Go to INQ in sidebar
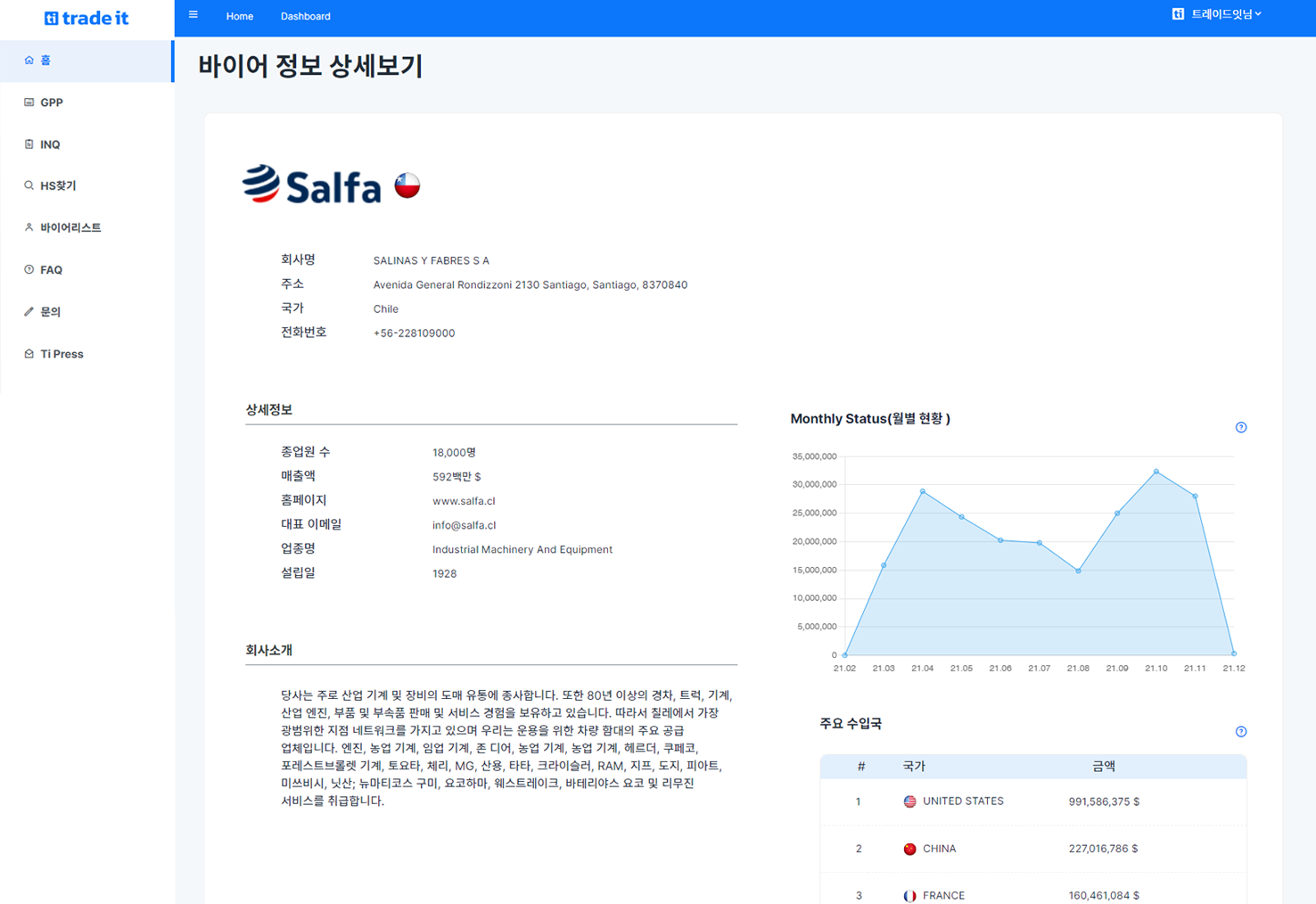 pos(50,144)
